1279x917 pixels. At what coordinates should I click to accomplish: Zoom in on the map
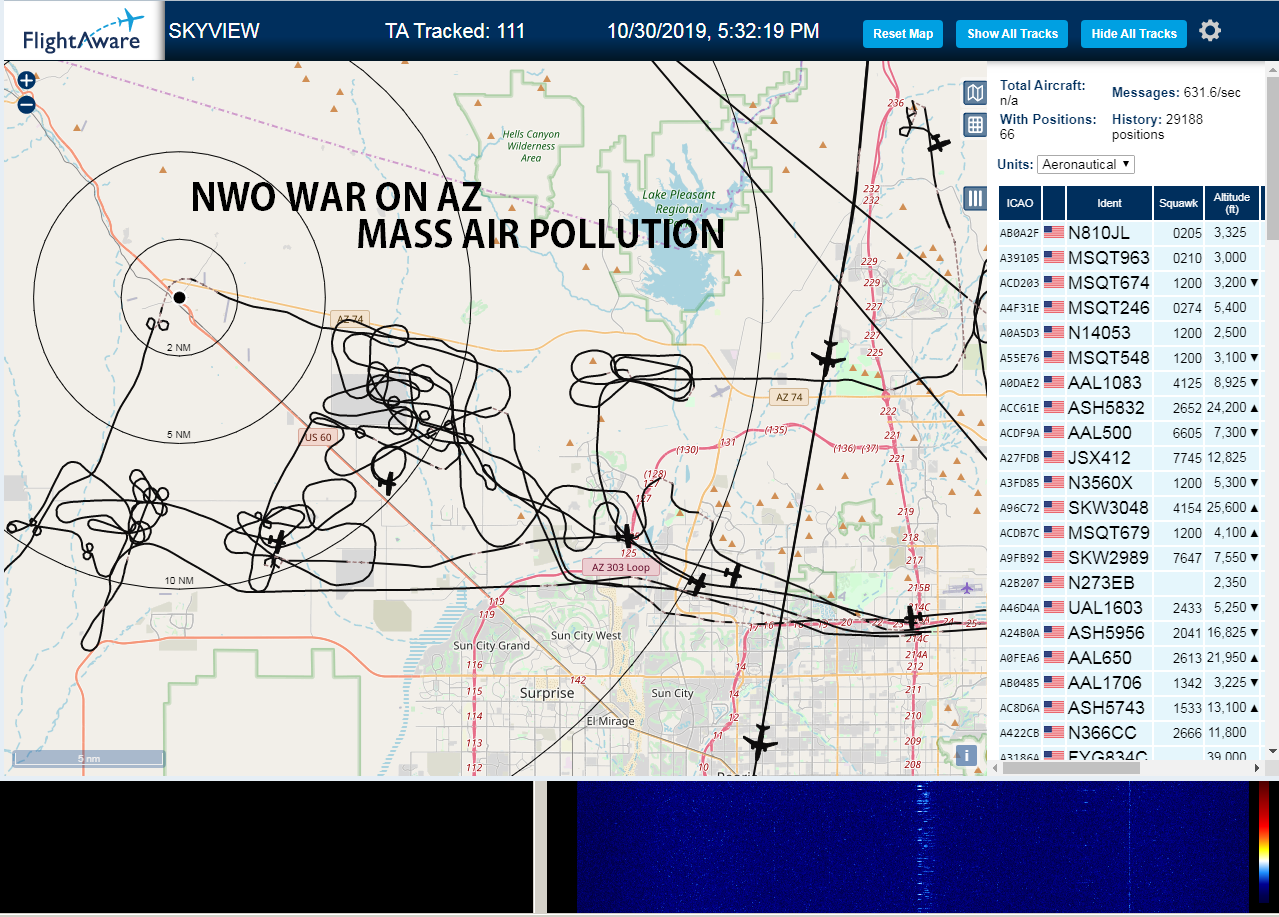tap(27, 80)
